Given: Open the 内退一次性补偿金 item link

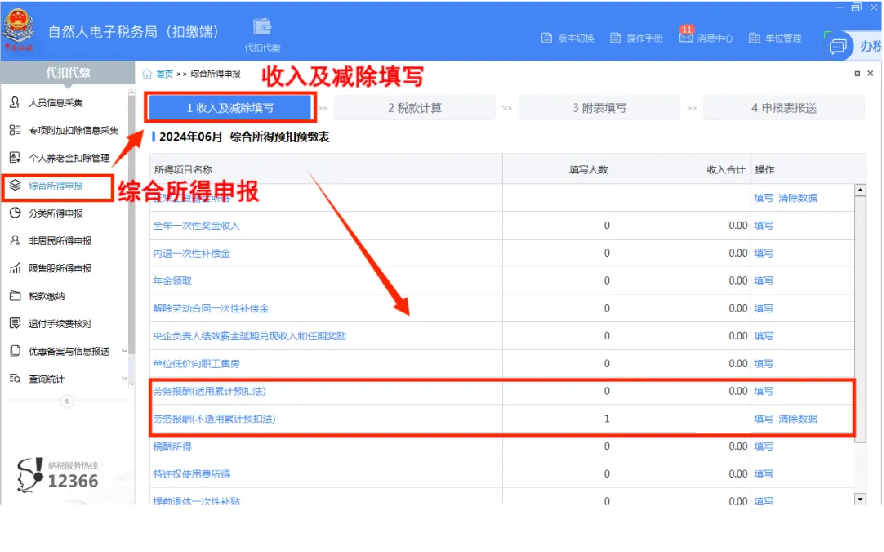Looking at the screenshot, I should click(192, 253).
